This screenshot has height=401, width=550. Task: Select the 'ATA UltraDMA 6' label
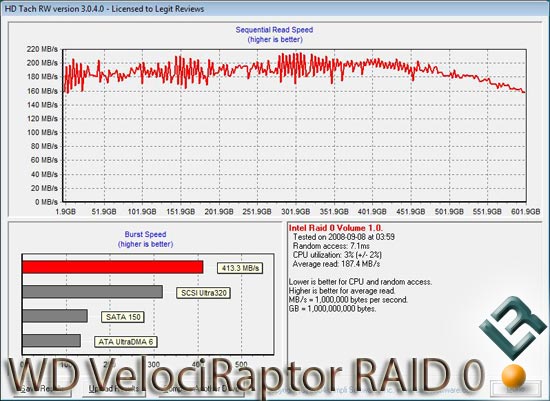[x=126, y=342]
